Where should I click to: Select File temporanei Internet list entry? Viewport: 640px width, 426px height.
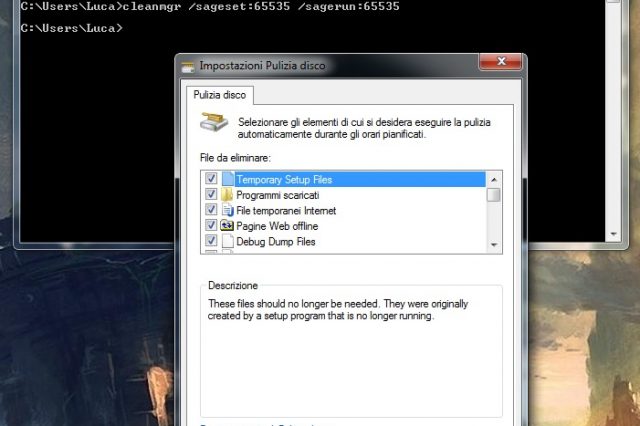point(286,211)
